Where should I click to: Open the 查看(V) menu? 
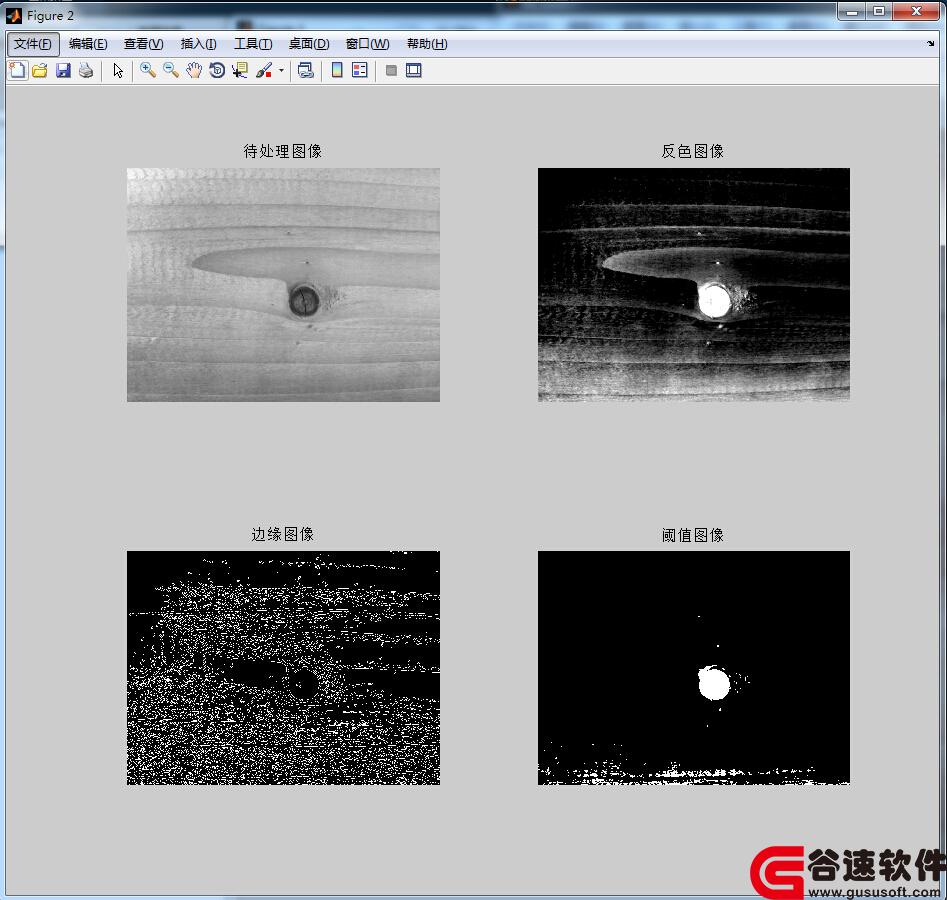coord(144,44)
